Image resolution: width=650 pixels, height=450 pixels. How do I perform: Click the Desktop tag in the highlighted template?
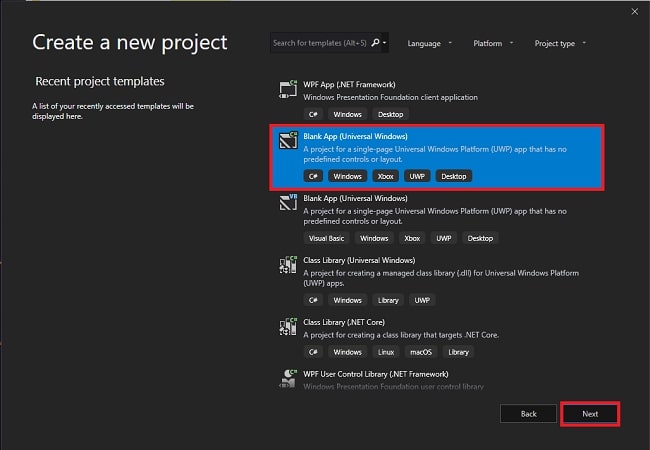click(x=454, y=176)
